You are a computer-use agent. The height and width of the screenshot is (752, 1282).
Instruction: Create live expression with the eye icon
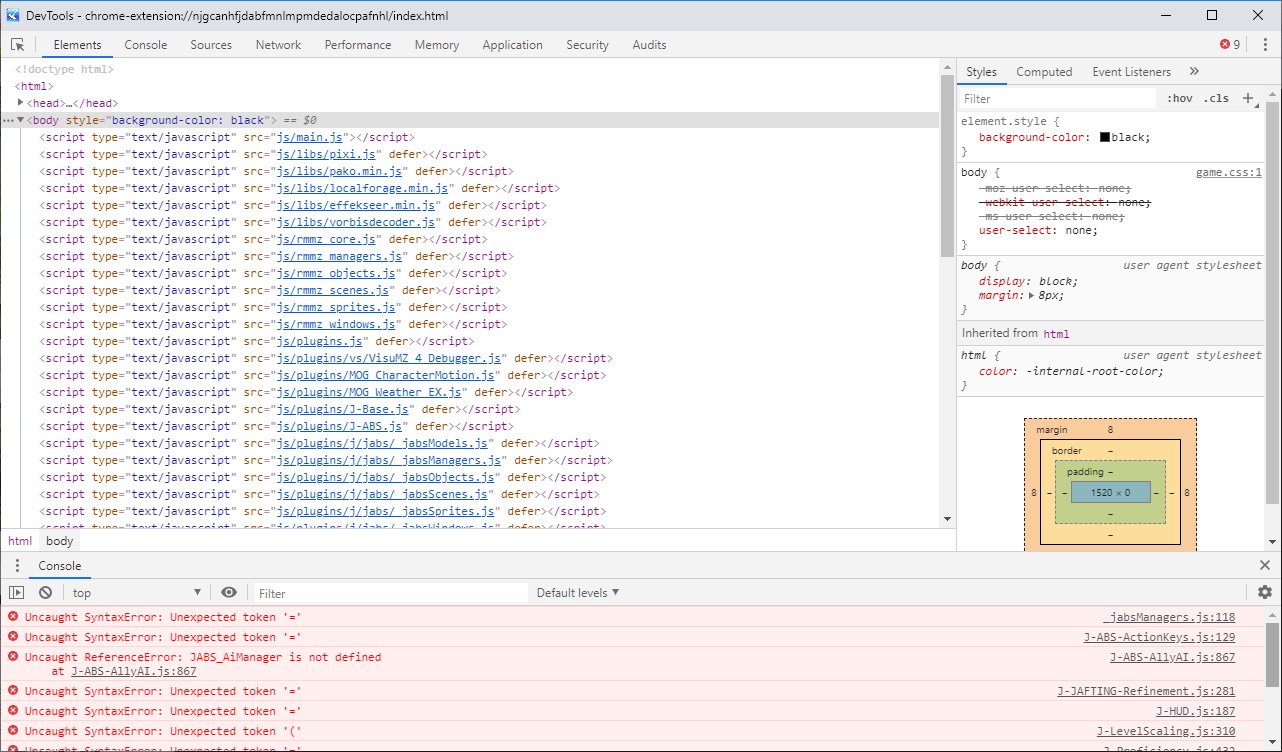point(229,593)
